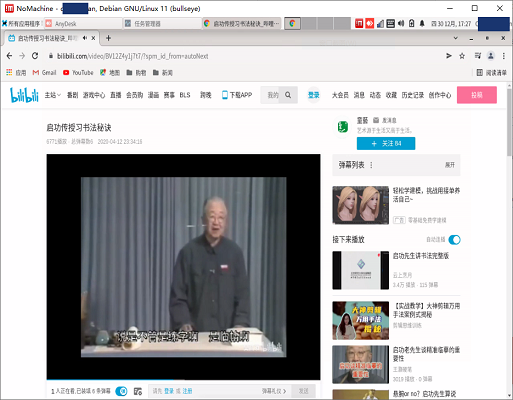Mute the tab using its speaker icon

point(85,38)
